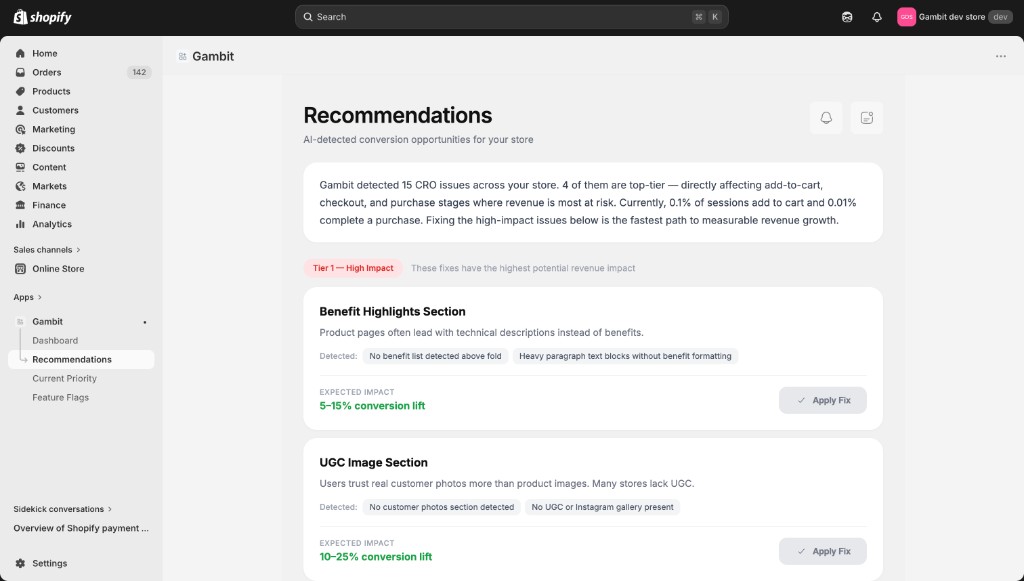The width and height of the screenshot is (1024, 581).
Task: Click 'Heavy paragraph text blocks' tag
Action: point(625,356)
